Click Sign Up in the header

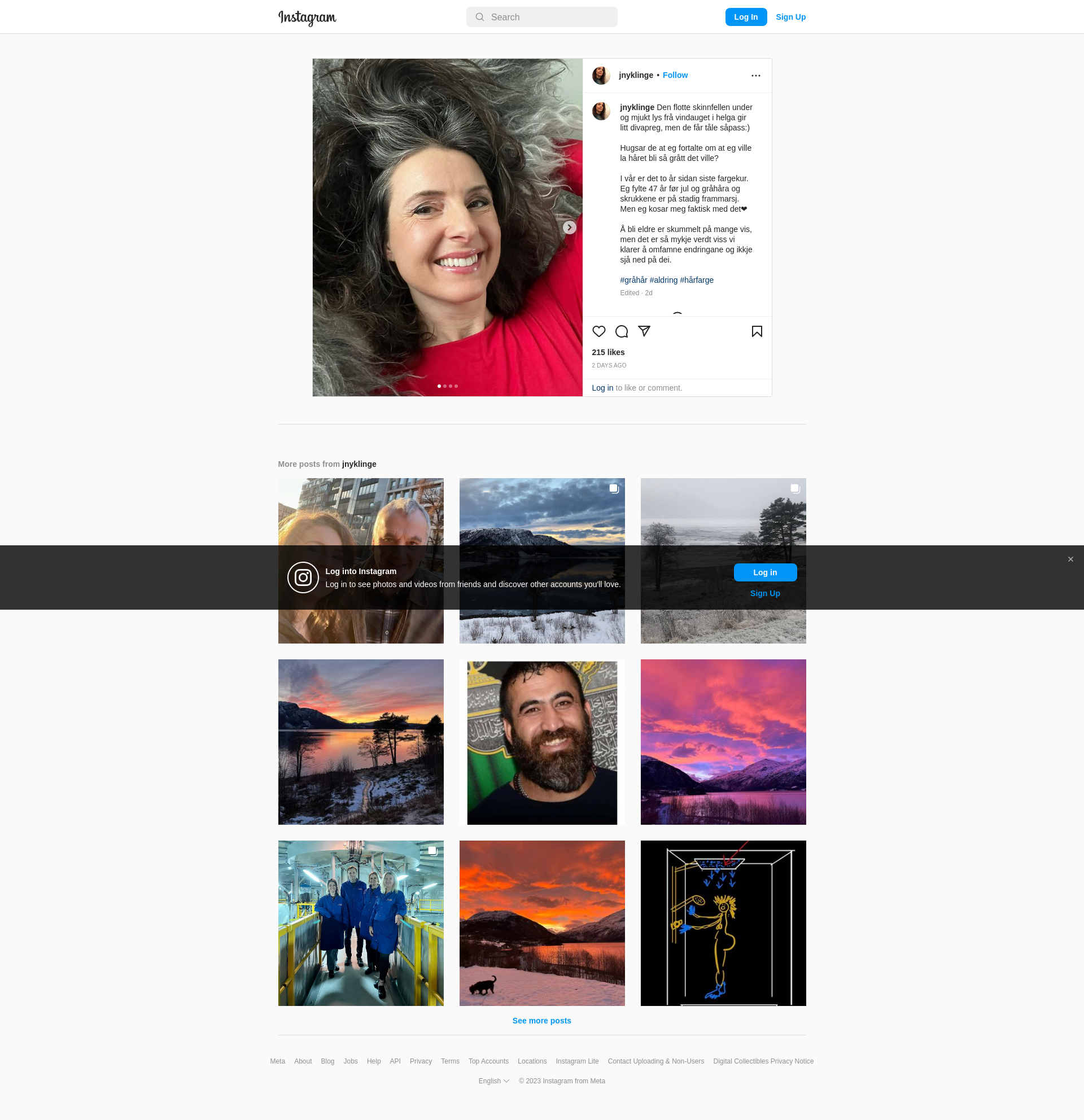click(x=791, y=17)
